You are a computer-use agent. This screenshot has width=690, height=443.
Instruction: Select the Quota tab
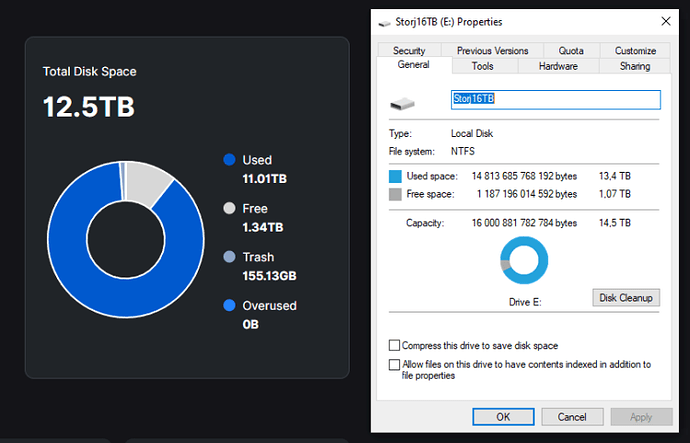click(571, 51)
